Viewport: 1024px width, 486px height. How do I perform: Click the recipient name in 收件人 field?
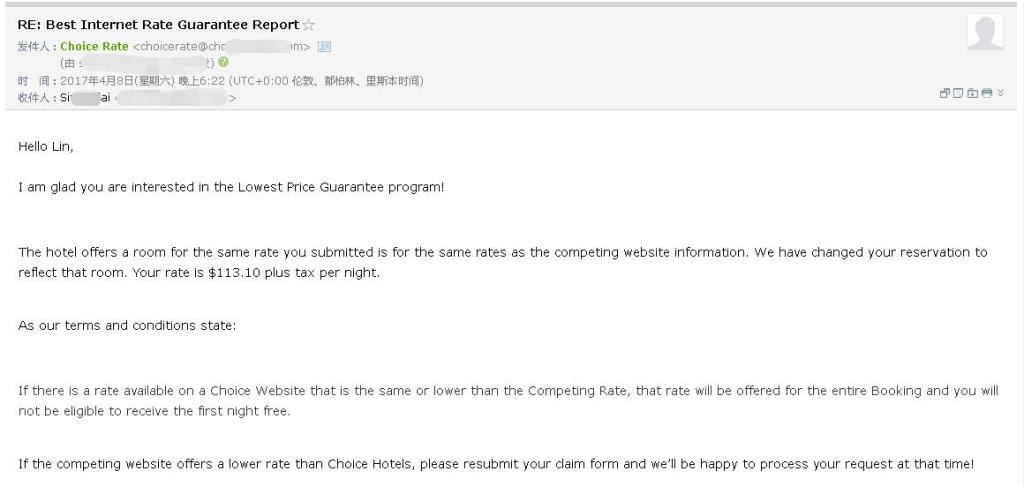tap(86, 98)
